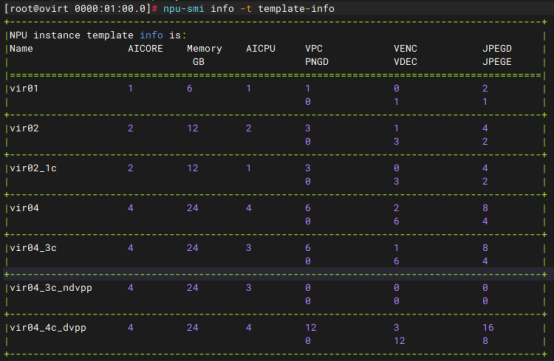Click the AICORE value 1 for vir01
The width and height of the screenshot is (554, 361).
point(130,88)
